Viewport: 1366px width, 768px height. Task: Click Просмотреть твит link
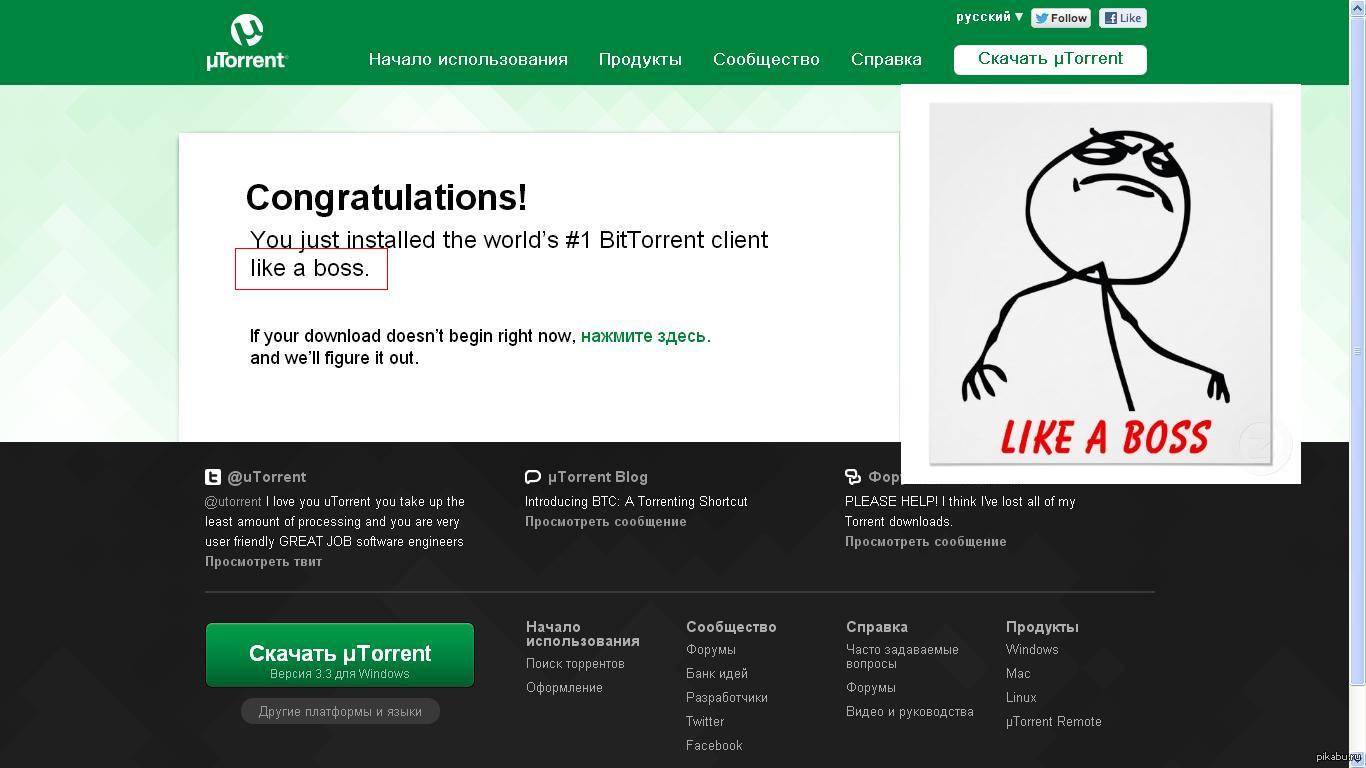tap(263, 561)
